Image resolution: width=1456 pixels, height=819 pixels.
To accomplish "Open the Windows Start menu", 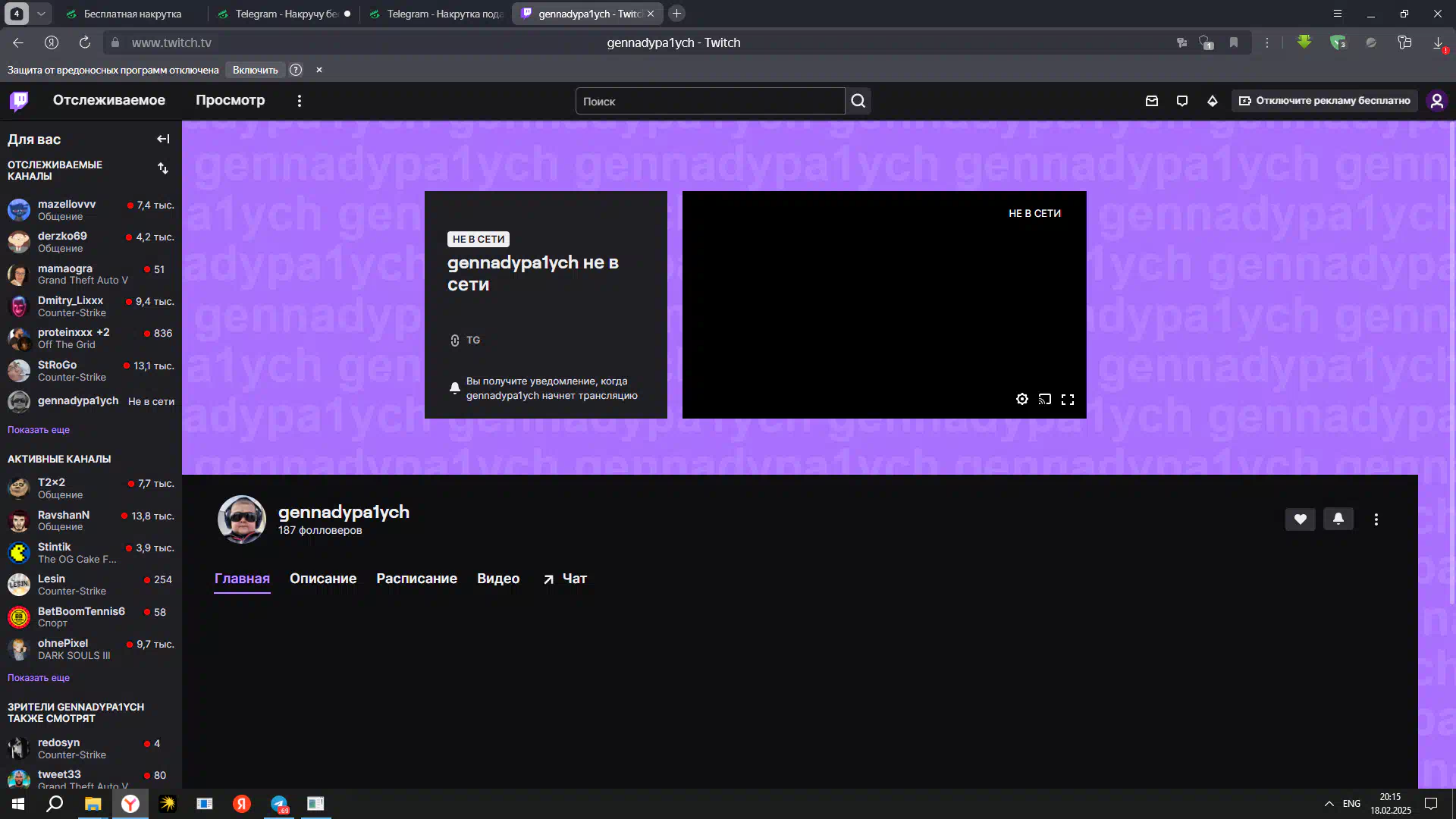I will coord(18,804).
